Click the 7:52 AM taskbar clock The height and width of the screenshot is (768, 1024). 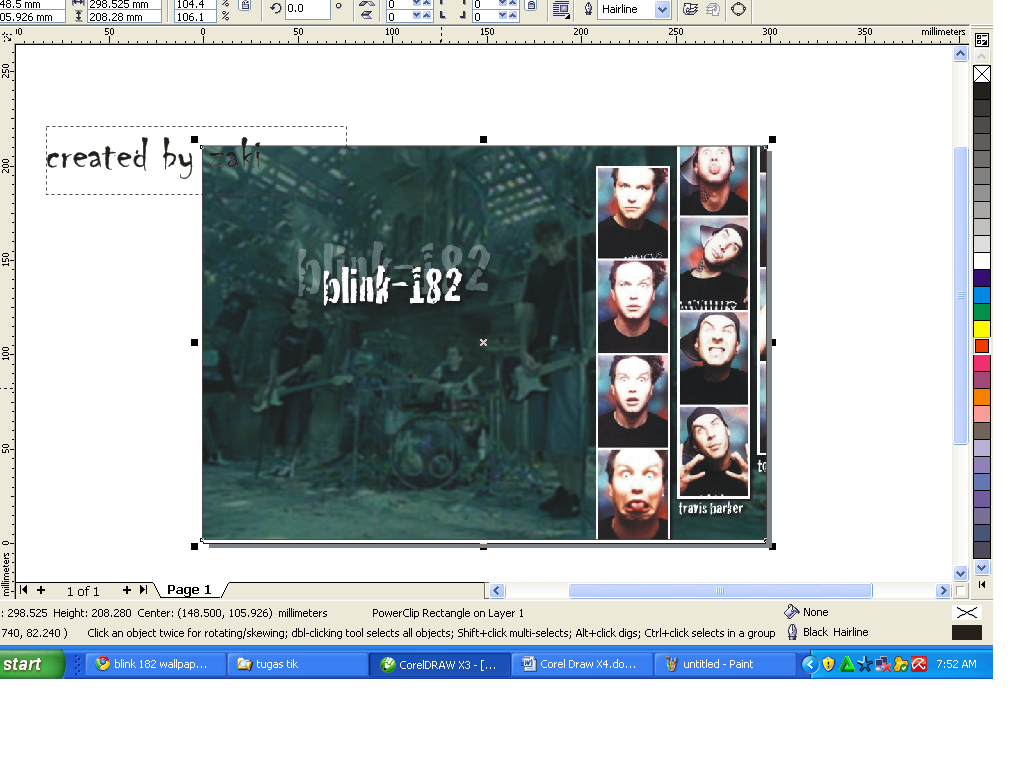(957, 664)
